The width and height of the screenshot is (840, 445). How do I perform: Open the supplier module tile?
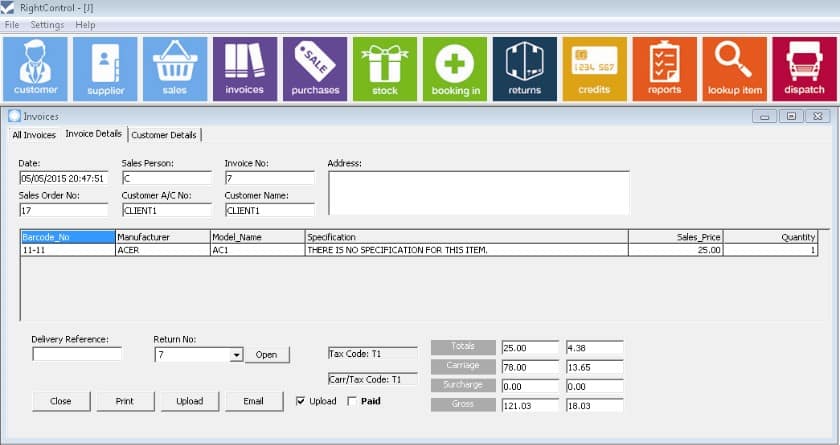(105, 69)
